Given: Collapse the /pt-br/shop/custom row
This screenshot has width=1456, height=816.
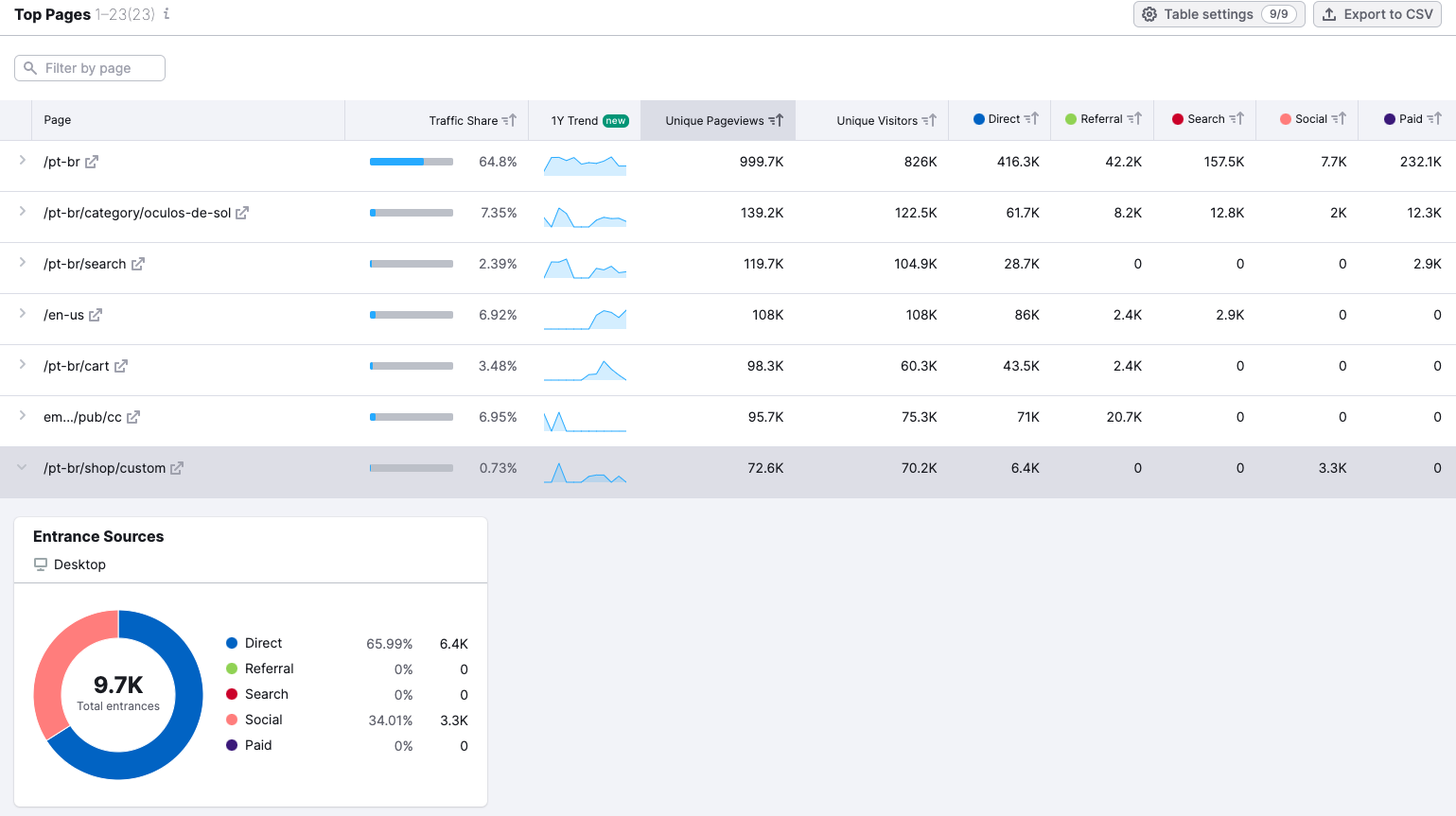Looking at the screenshot, I should pos(22,467).
